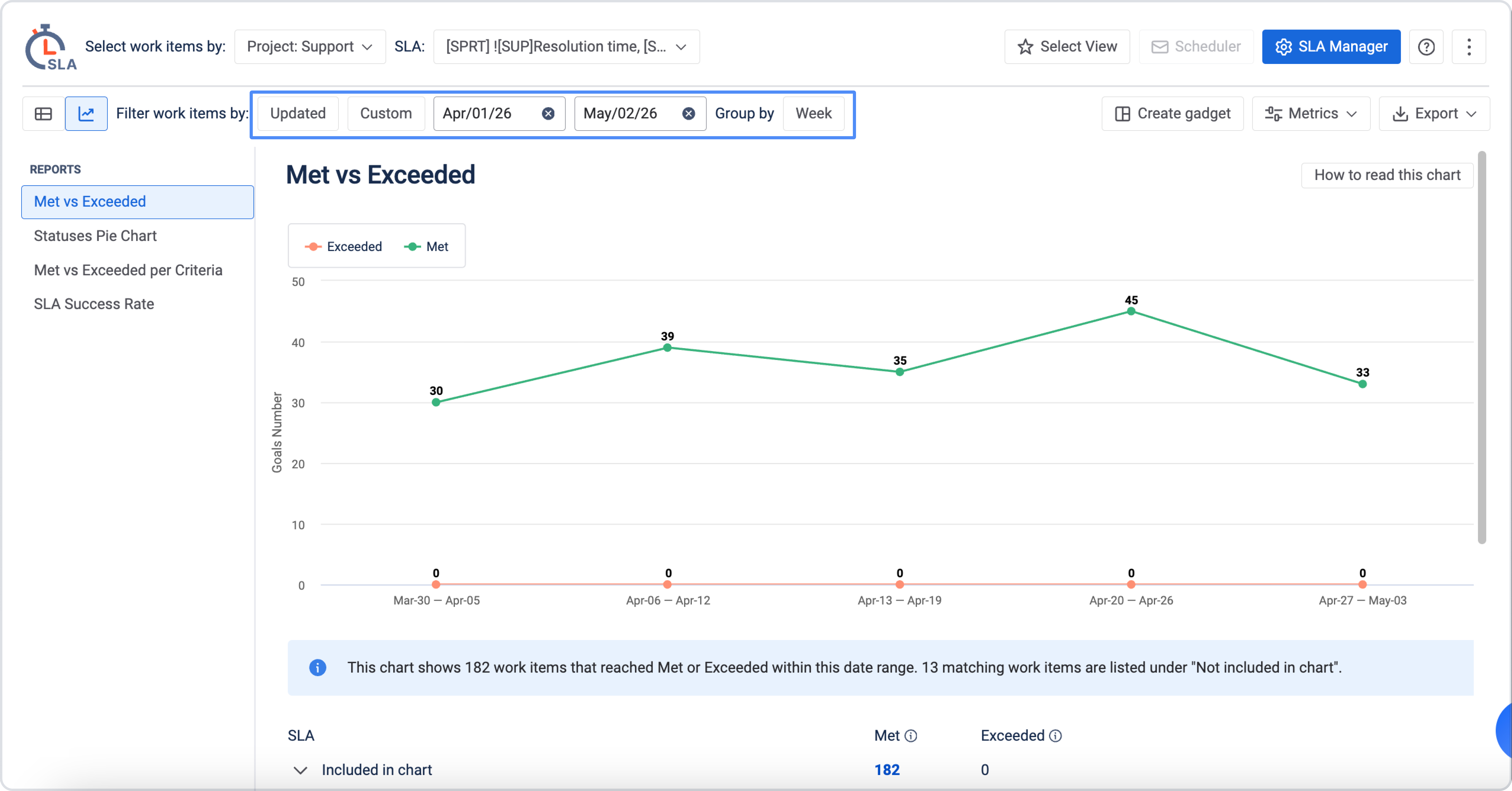Click the Apr-20 to Apr-26 Met data point

pyautogui.click(x=1131, y=311)
